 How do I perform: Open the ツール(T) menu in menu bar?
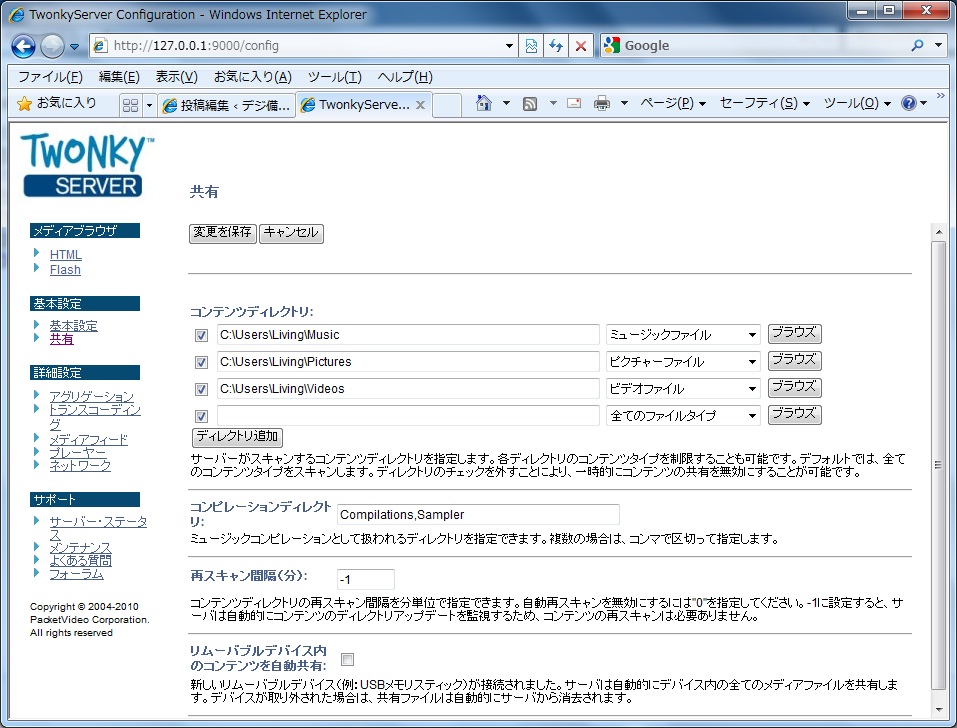[x=334, y=77]
